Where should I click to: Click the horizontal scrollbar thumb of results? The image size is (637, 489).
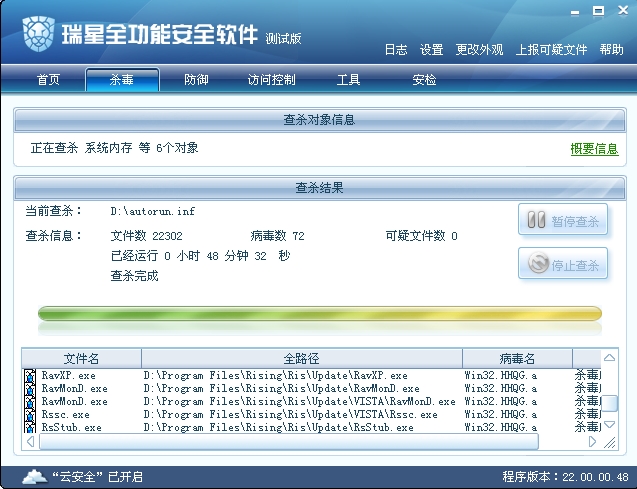pyautogui.click(x=289, y=441)
